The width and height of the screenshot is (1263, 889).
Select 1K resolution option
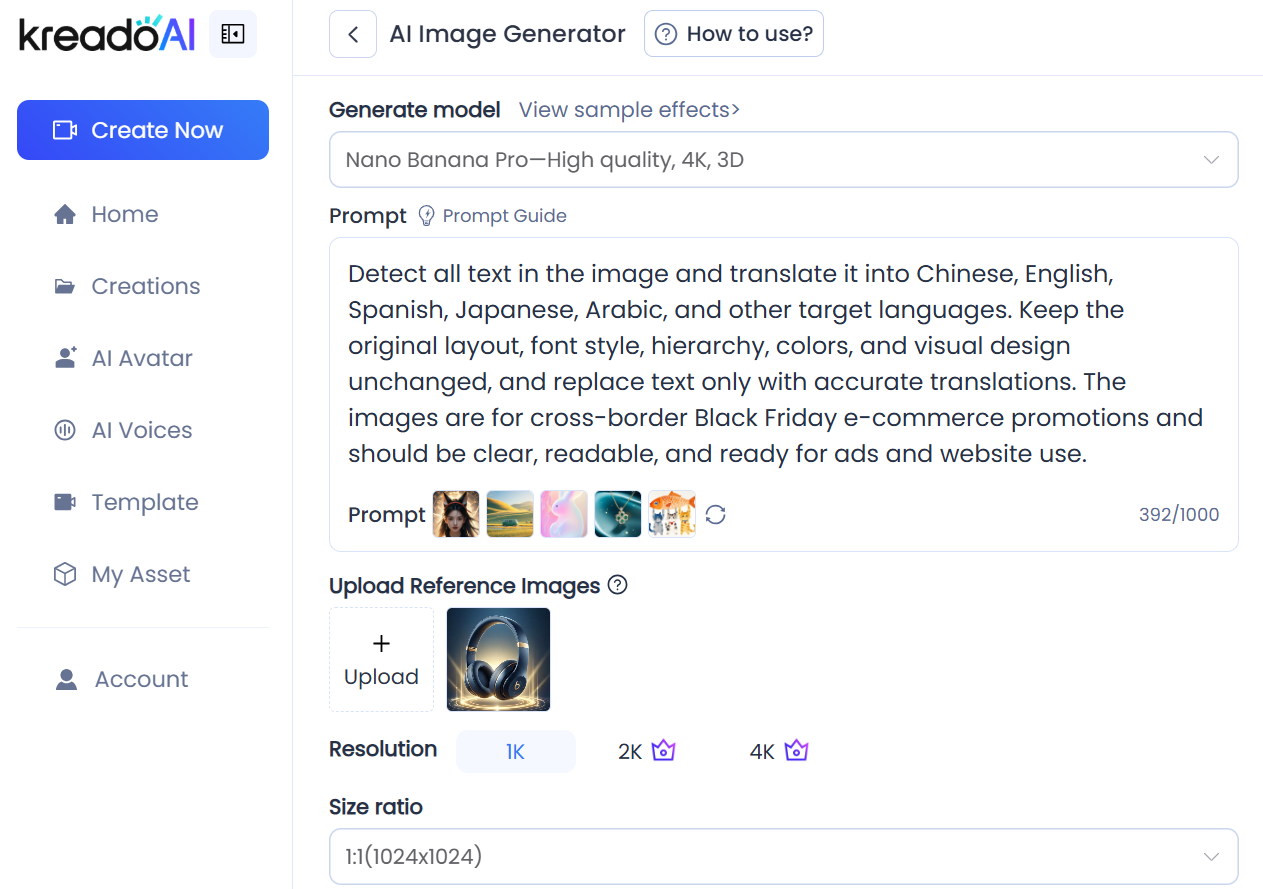(x=515, y=752)
